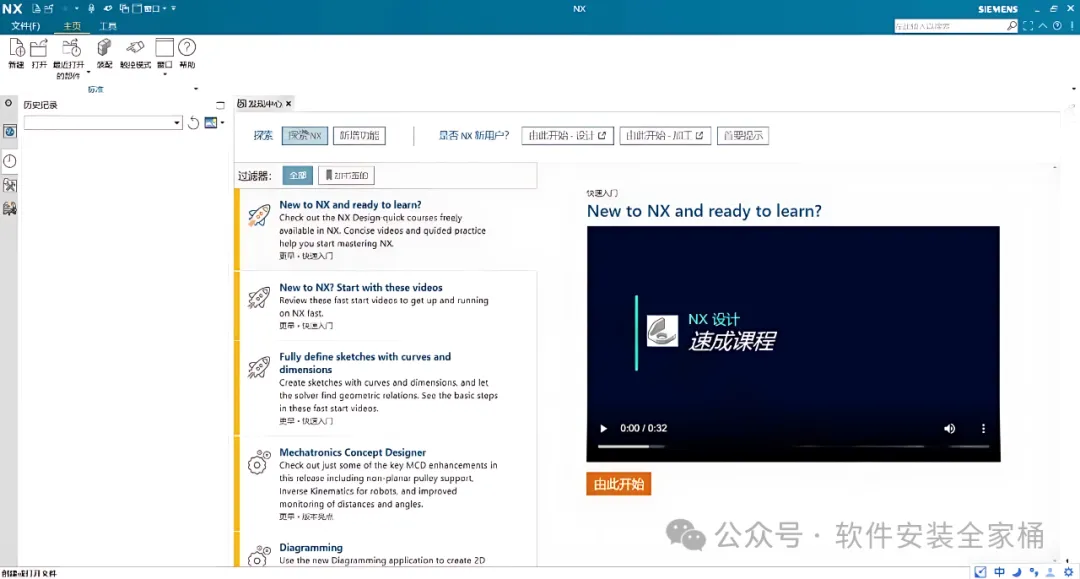This screenshot has height=579, width=1080.
Task: Select the bookmarked items filter
Action: (x=346, y=176)
